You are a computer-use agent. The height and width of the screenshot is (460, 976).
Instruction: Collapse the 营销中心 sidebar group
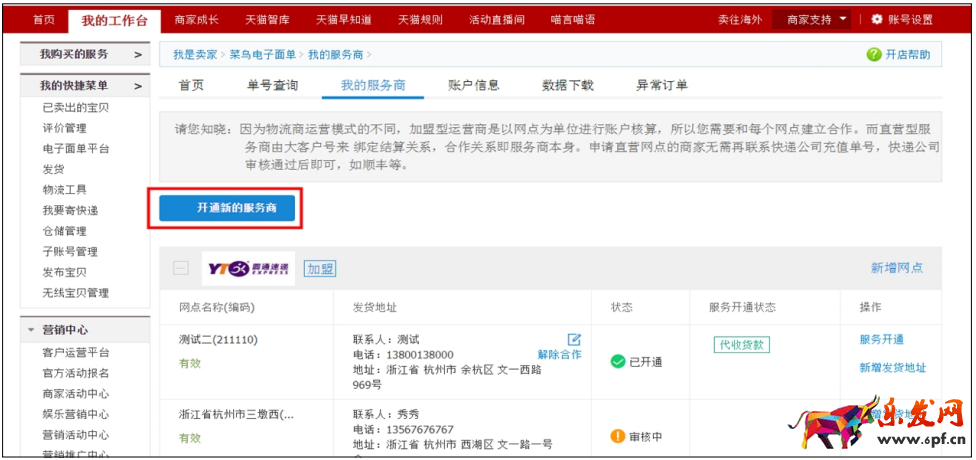tap(34, 331)
